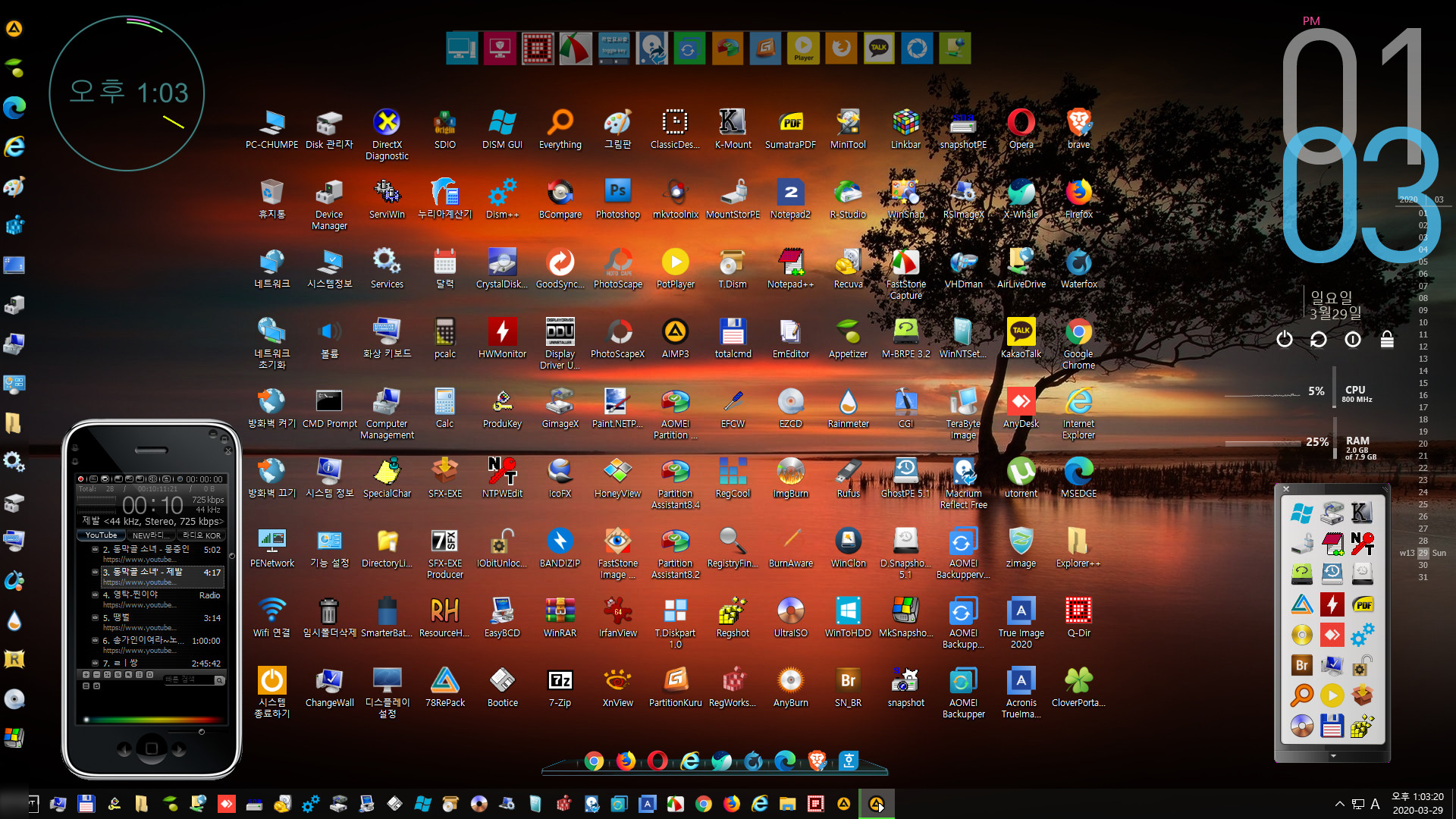
Task: Open the Wifi 연결 desktop shortcut
Action: click(x=271, y=617)
